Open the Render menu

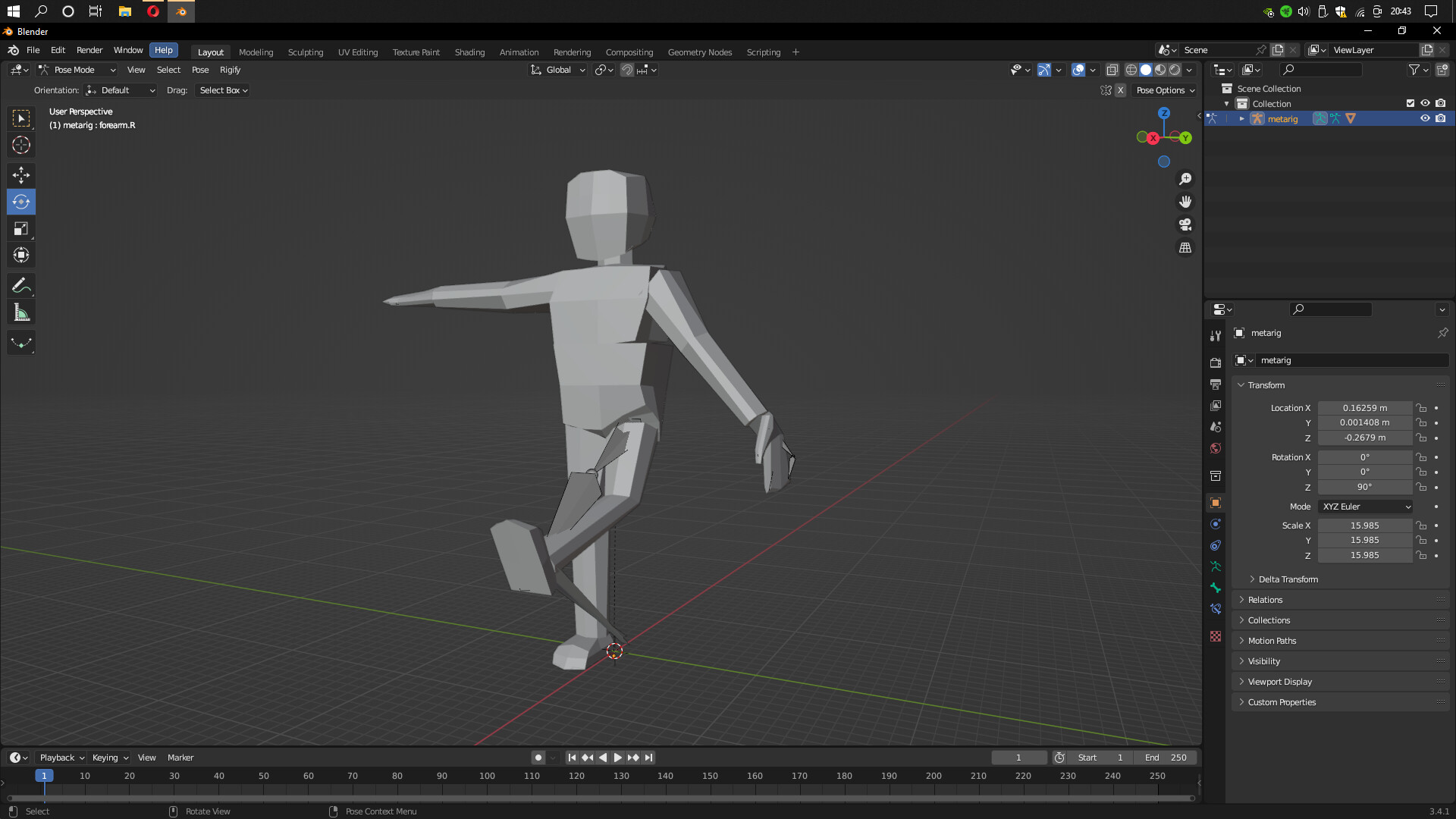pos(89,50)
